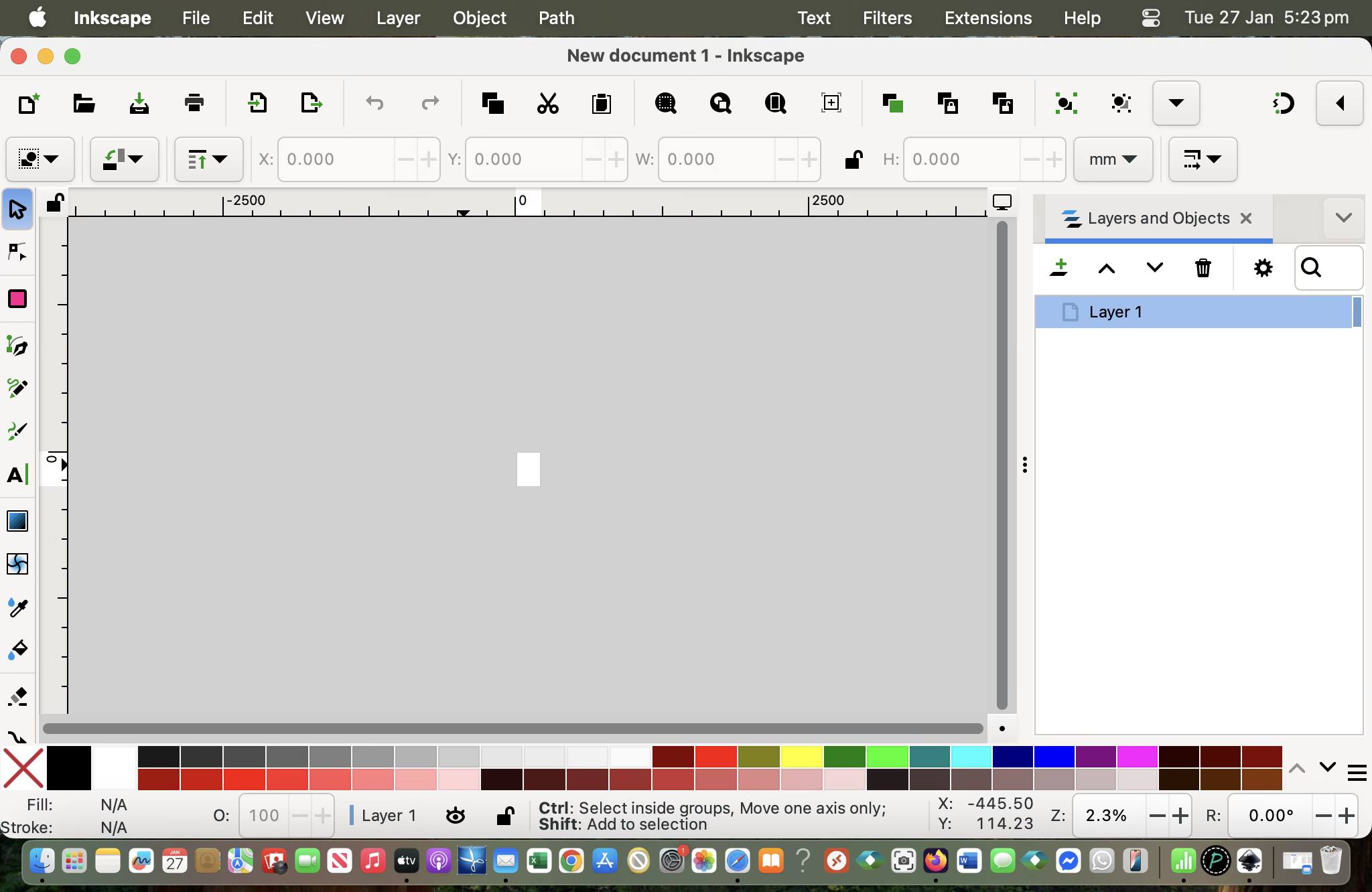Open the Extensions menu
This screenshot has width=1372, height=892.
pyautogui.click(x=988, y=18)
